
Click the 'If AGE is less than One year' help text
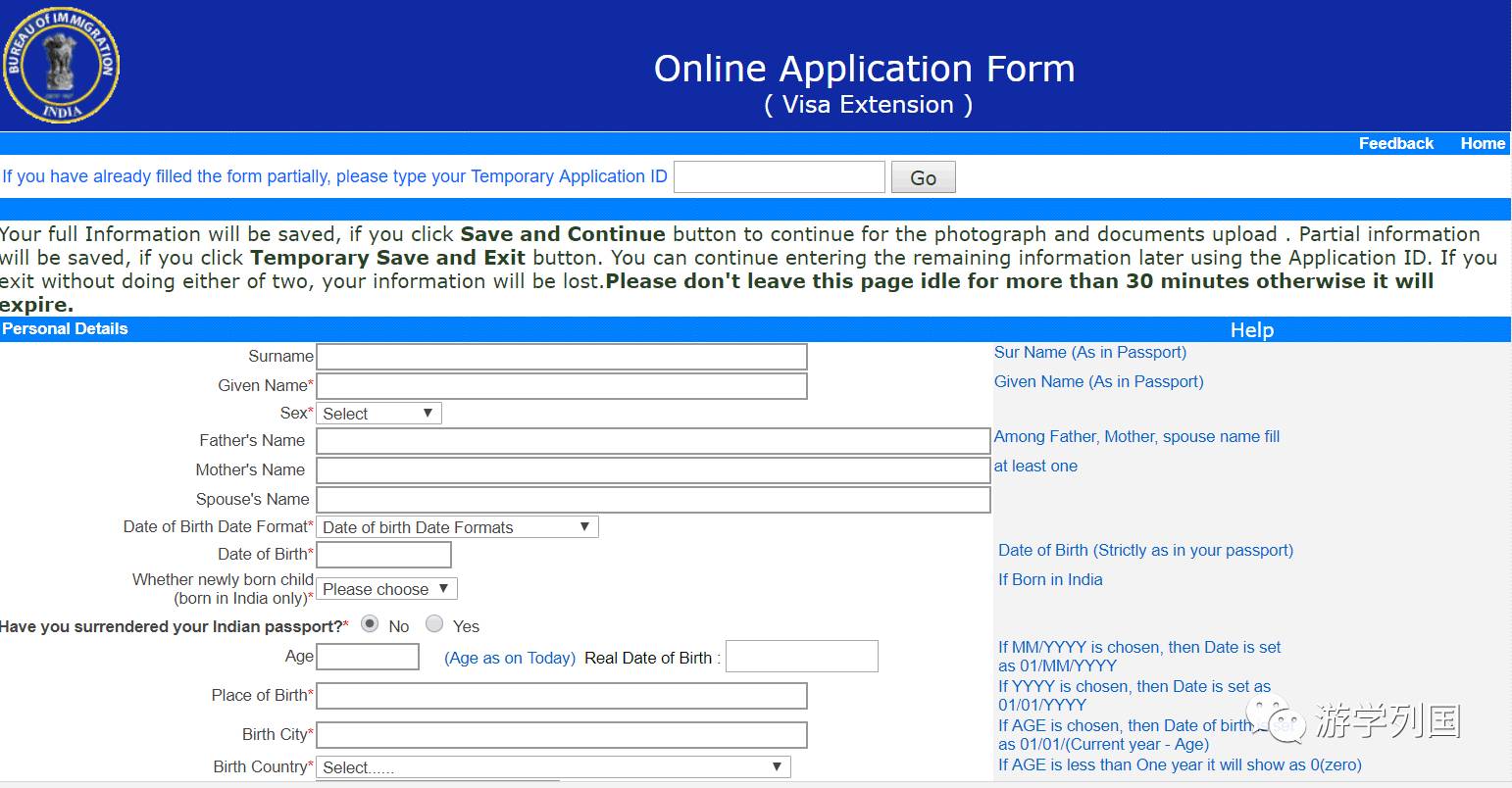pos(1180,765)
